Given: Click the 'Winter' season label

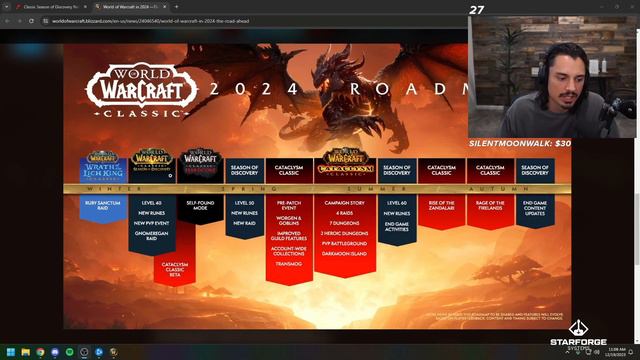Looking at the screenshot, I should tap(115, 189).
